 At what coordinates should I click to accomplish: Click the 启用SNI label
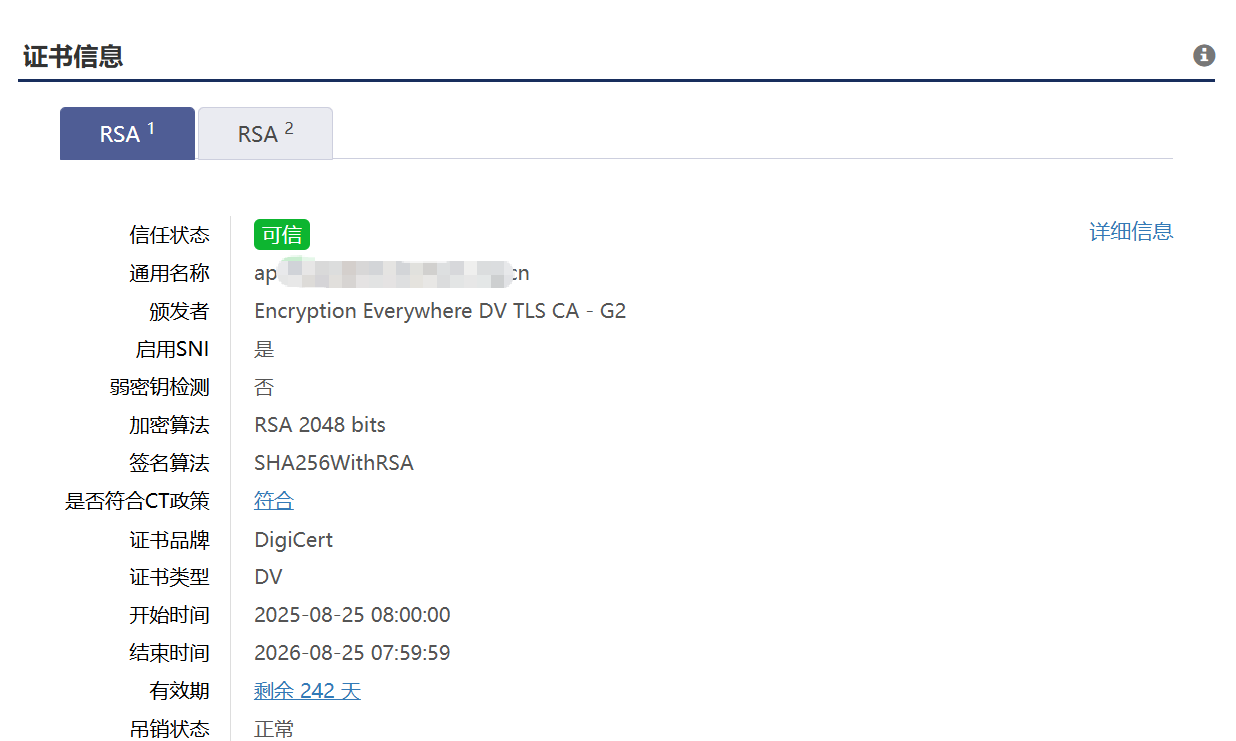click(172, 349)
